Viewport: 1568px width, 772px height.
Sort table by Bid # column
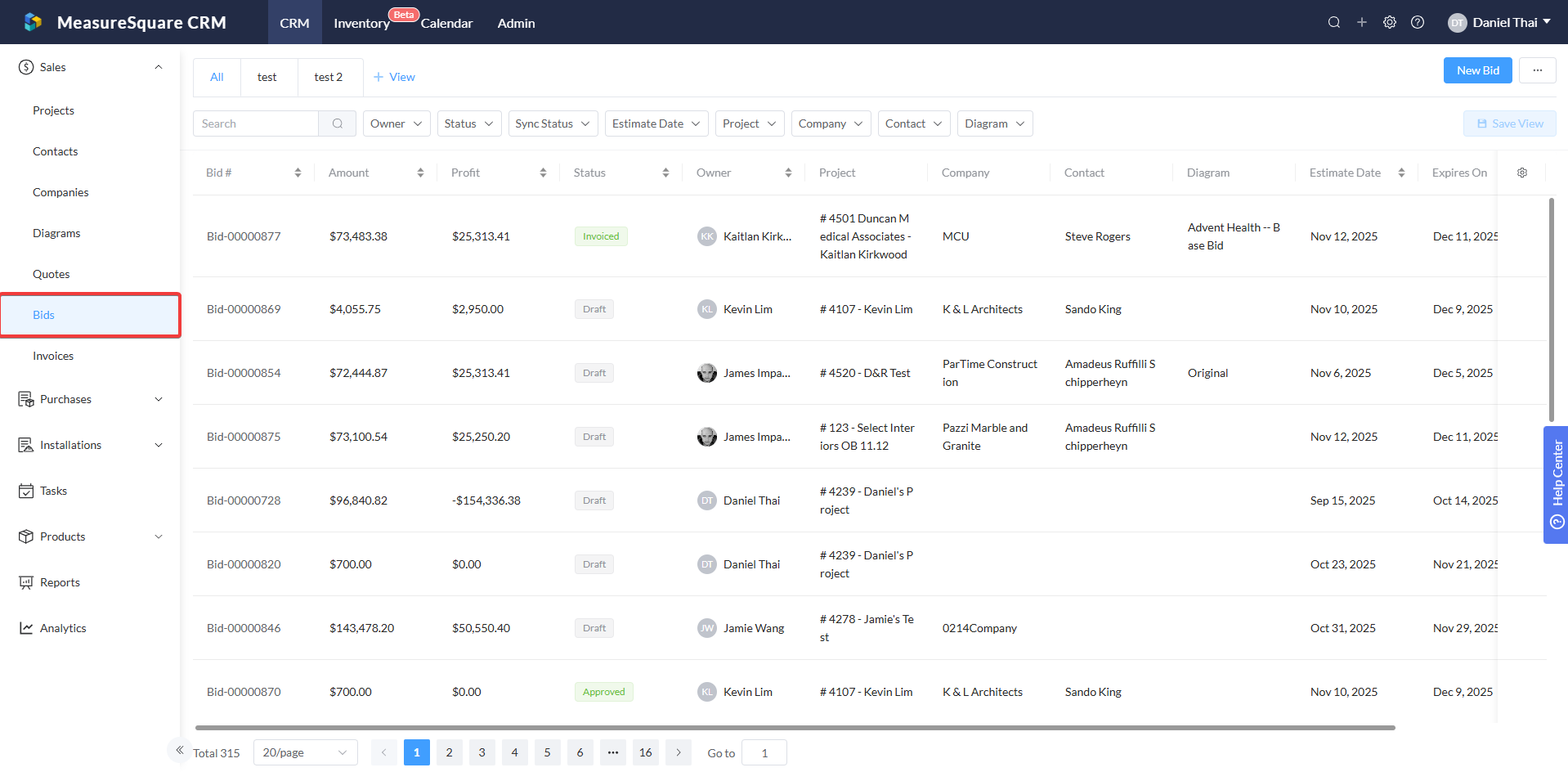click(297, 173)
